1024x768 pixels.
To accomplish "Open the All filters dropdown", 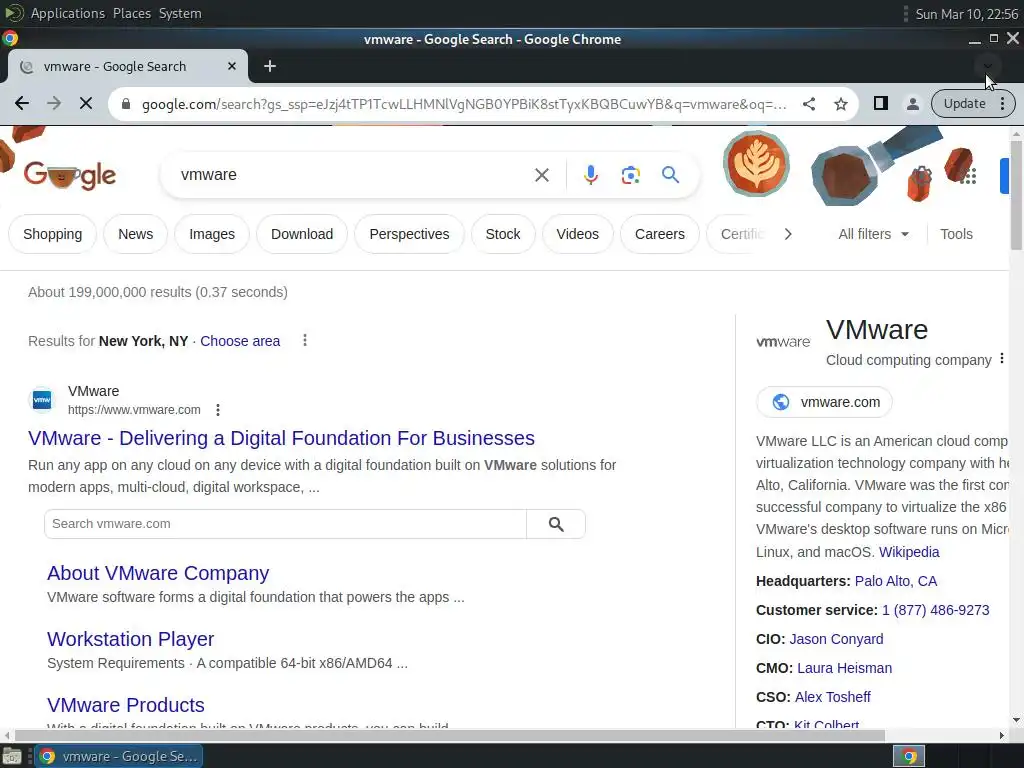I will click(x=873, y=234).
